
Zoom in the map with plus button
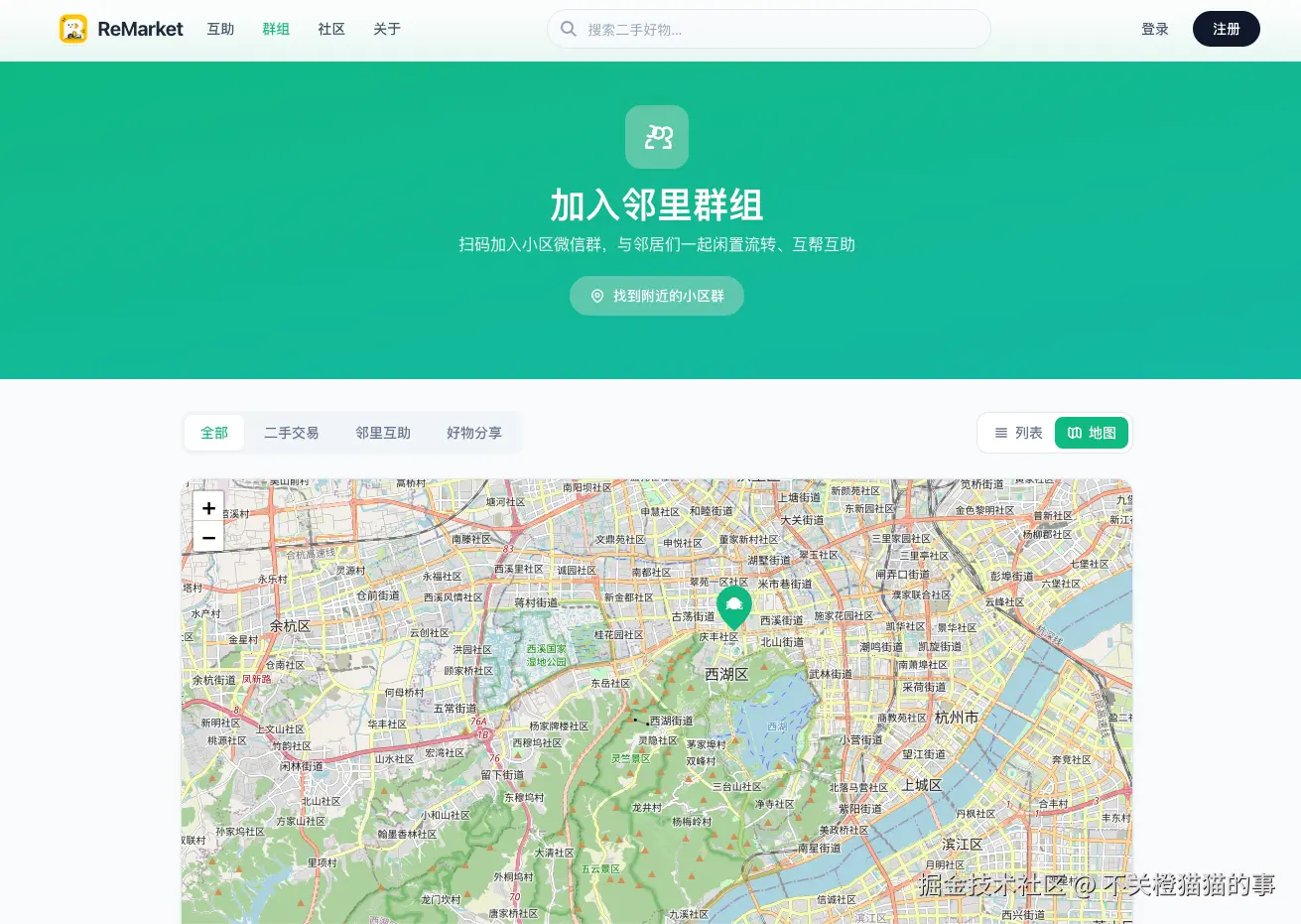pyautogui.click(x=208, y=507)
